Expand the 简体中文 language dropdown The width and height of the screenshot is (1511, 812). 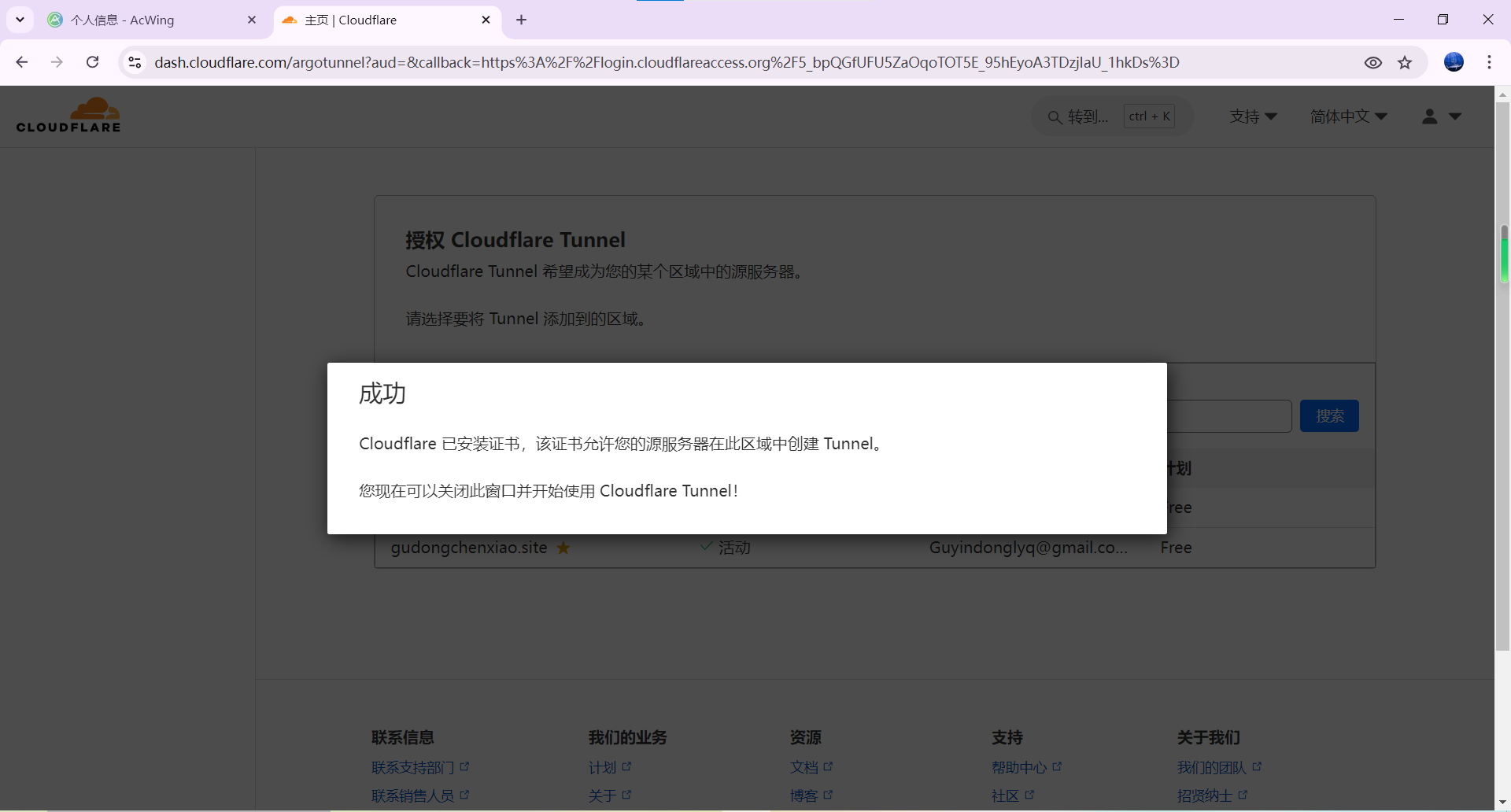coord(1349,116)
